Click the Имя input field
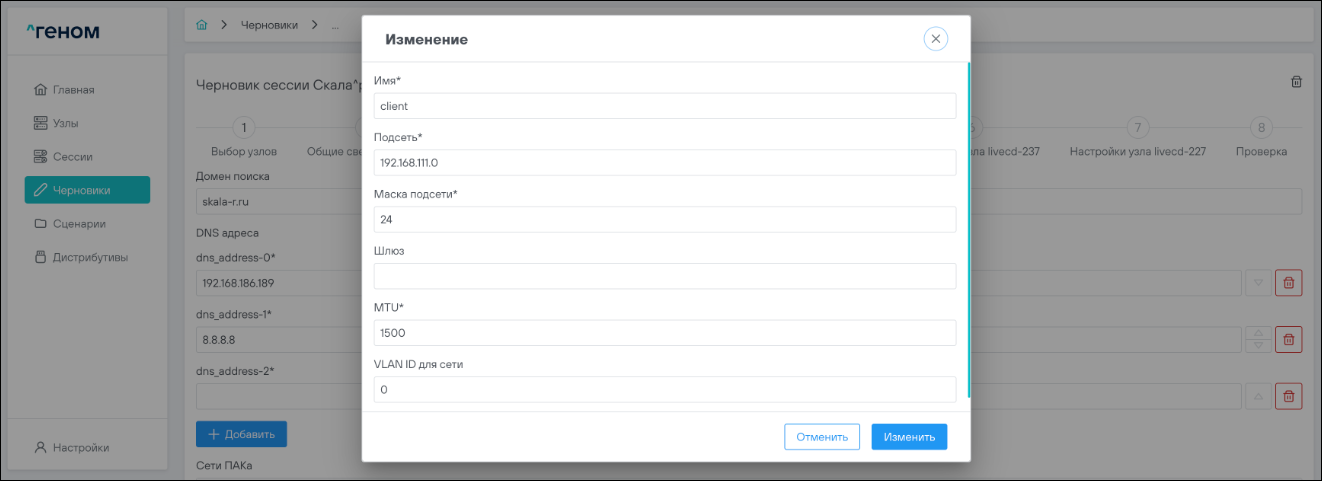Viewport: 1322px width, 481px height. (665, 106)
